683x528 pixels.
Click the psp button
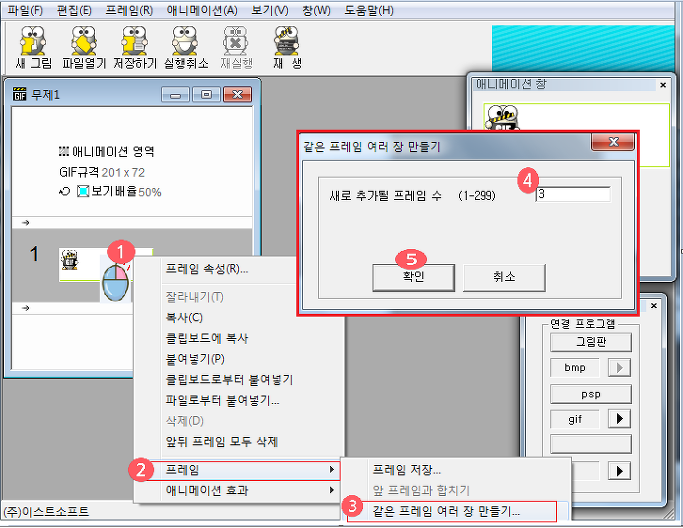(x=591, y=394)
